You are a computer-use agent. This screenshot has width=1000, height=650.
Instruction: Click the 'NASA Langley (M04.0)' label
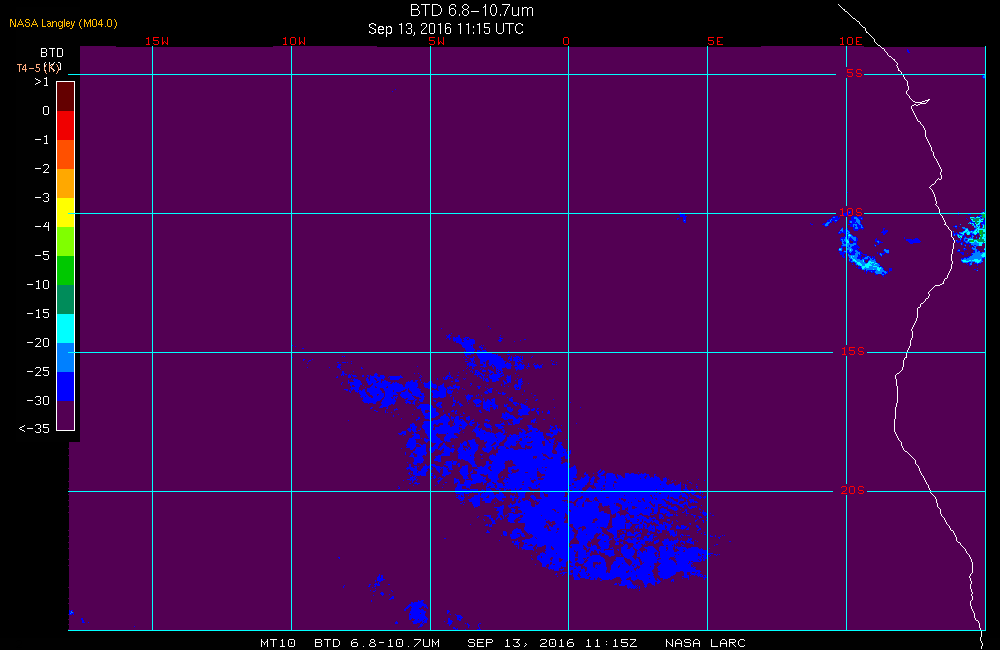[63, 23]
